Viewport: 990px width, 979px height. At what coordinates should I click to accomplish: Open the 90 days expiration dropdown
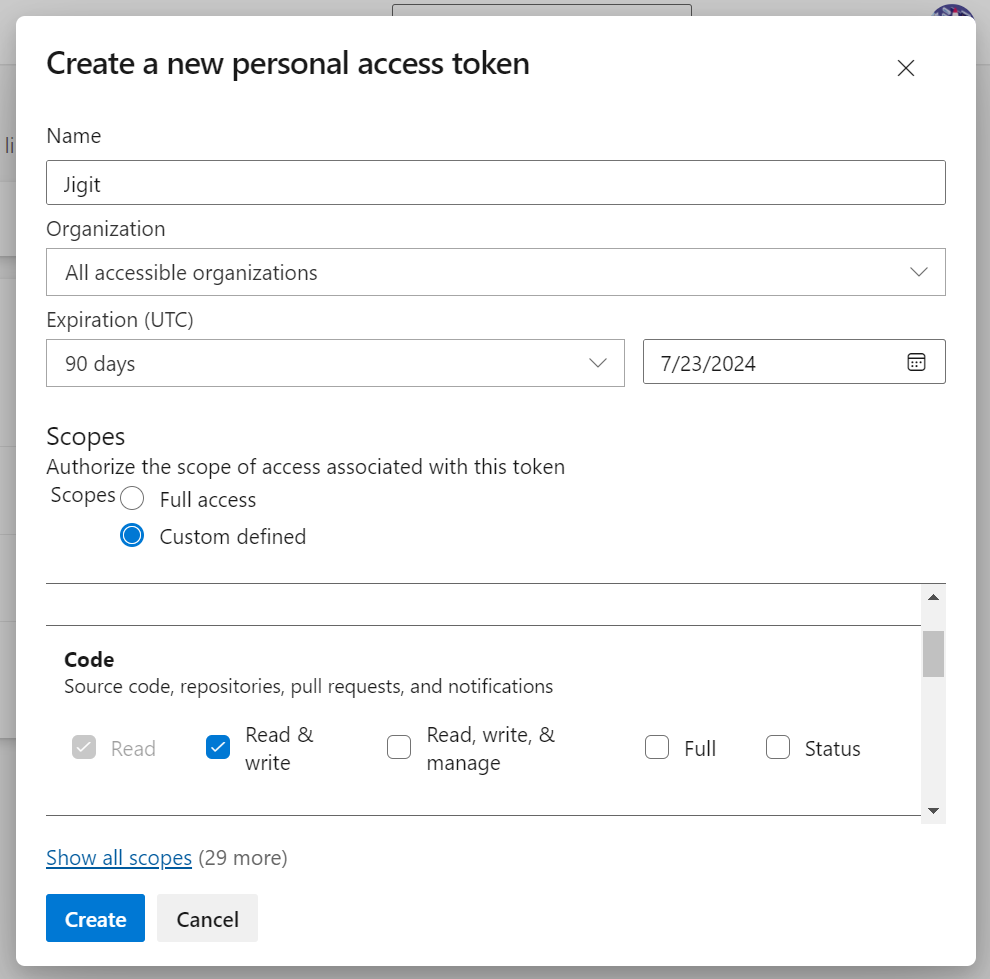click(335, 363)
